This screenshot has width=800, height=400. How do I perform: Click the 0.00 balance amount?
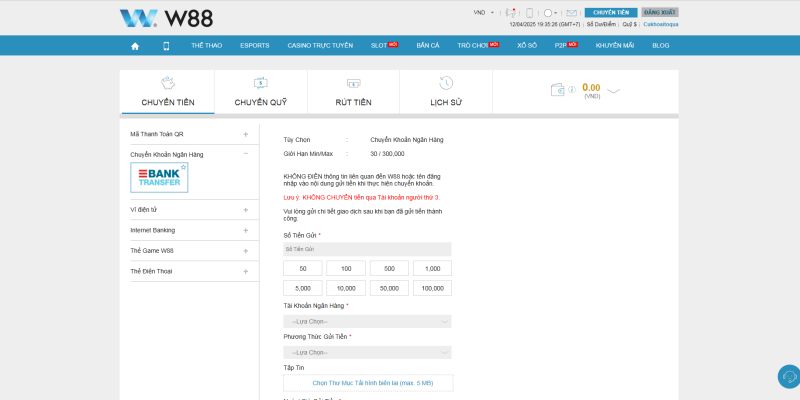click(x=591, y=88)
